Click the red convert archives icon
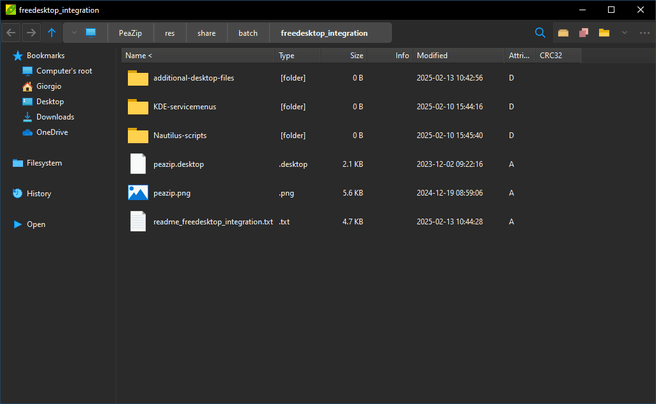The height and width of the screenshot is (404, 656). click(584, 33)
